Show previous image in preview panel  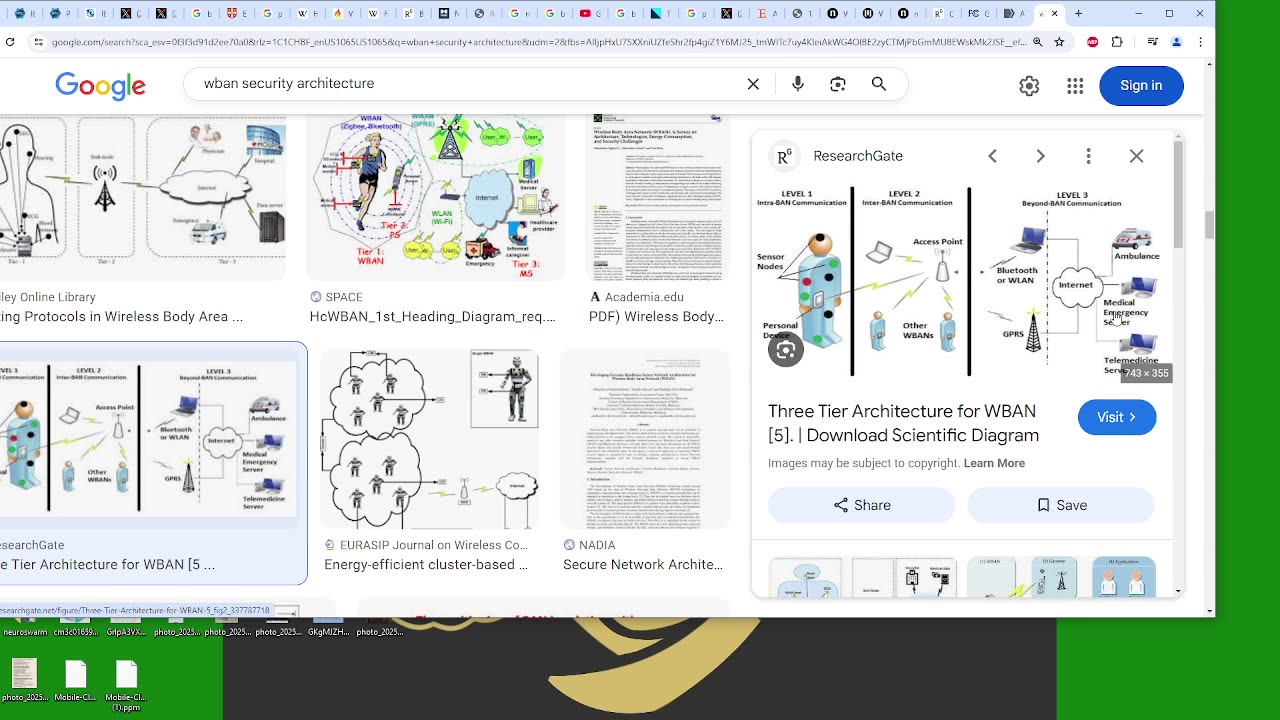pyautogui.click(x=992, y=156)
